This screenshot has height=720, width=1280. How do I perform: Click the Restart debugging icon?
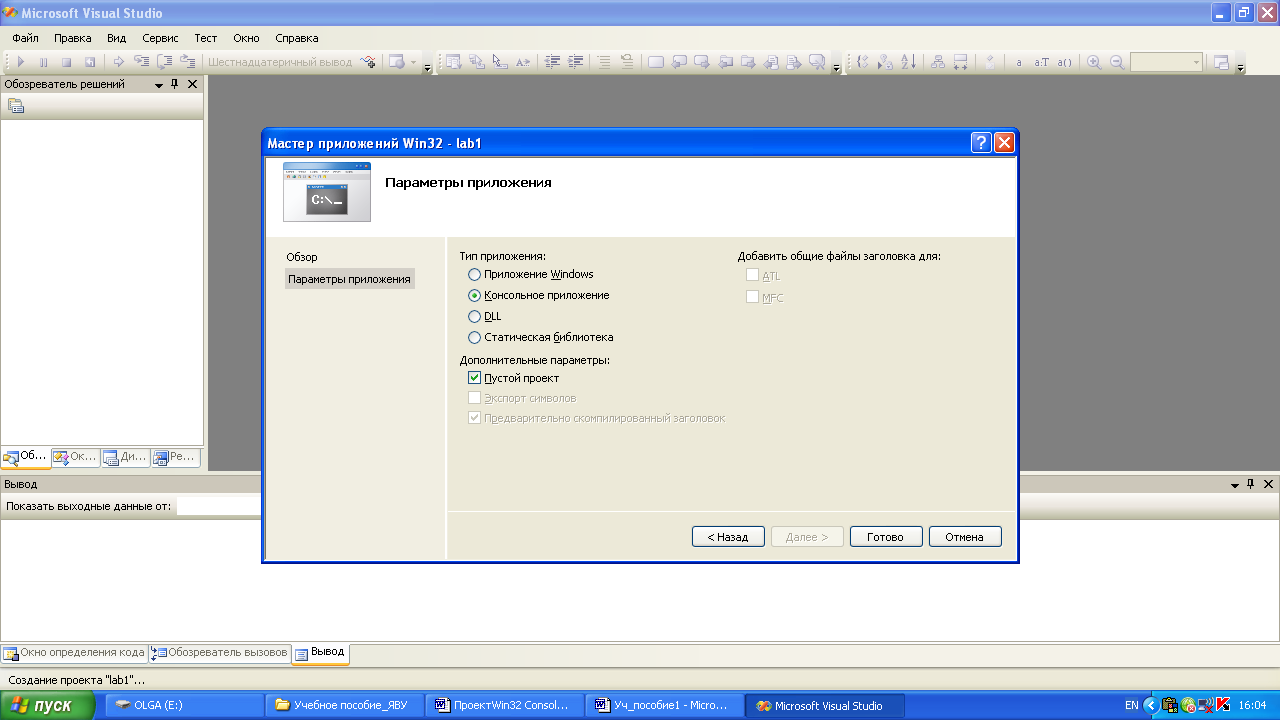[x=89, y=62]
